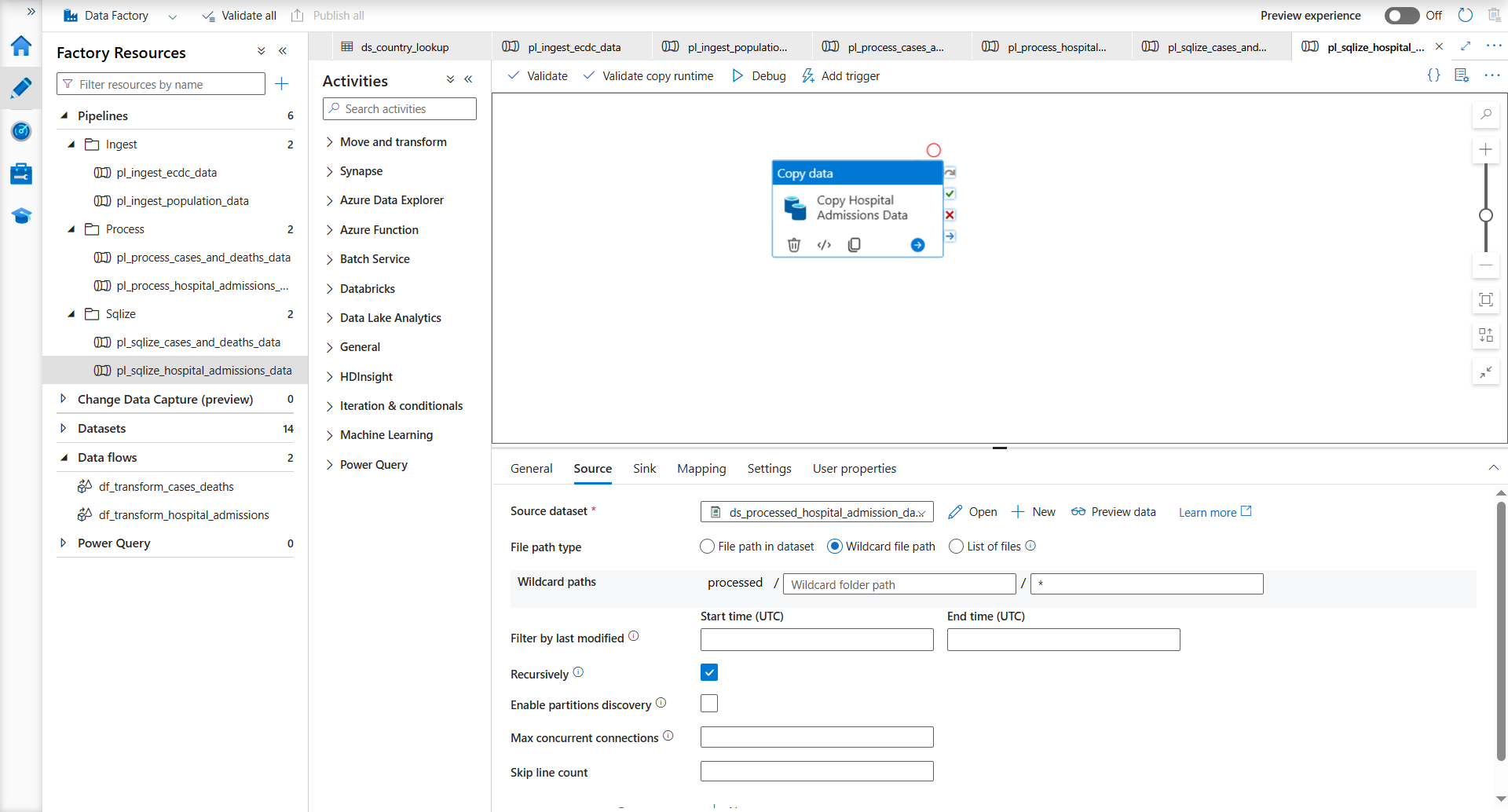Select List of files radio
The height and width of the screenshot is (812, 1508).
pyautogui.click(x=956, y=547)
